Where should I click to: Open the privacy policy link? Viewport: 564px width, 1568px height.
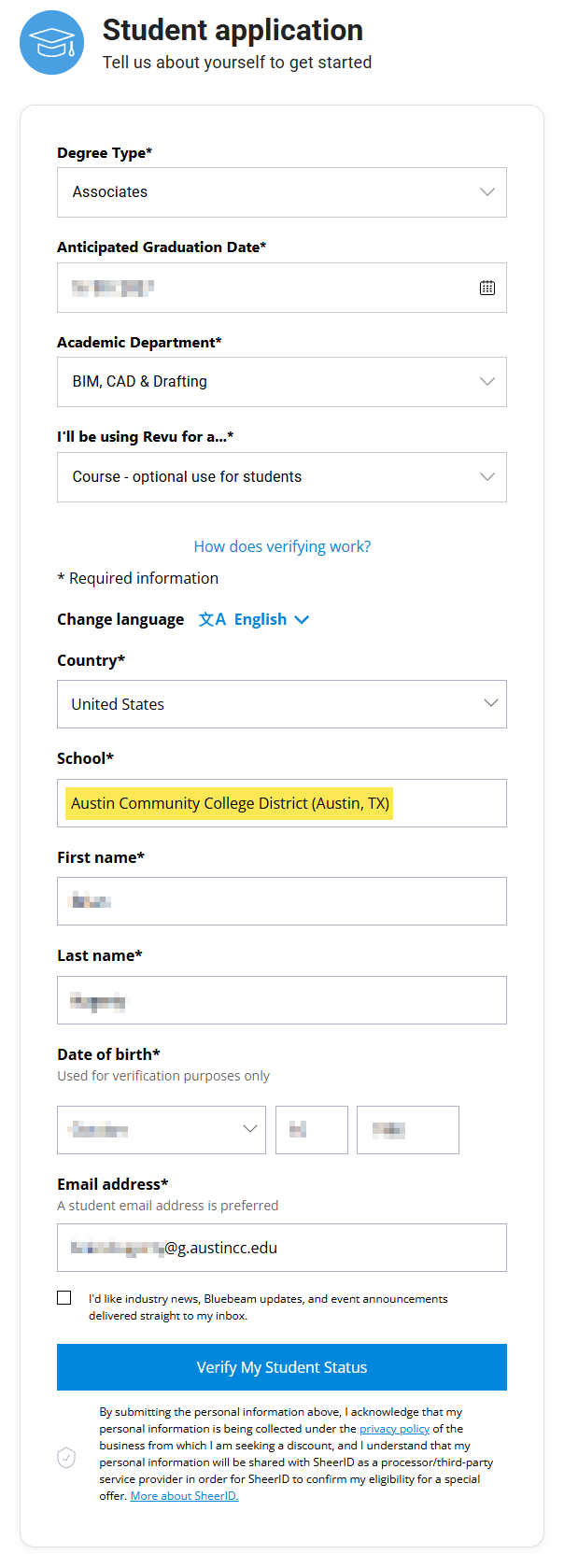(x=394, y=1429)
